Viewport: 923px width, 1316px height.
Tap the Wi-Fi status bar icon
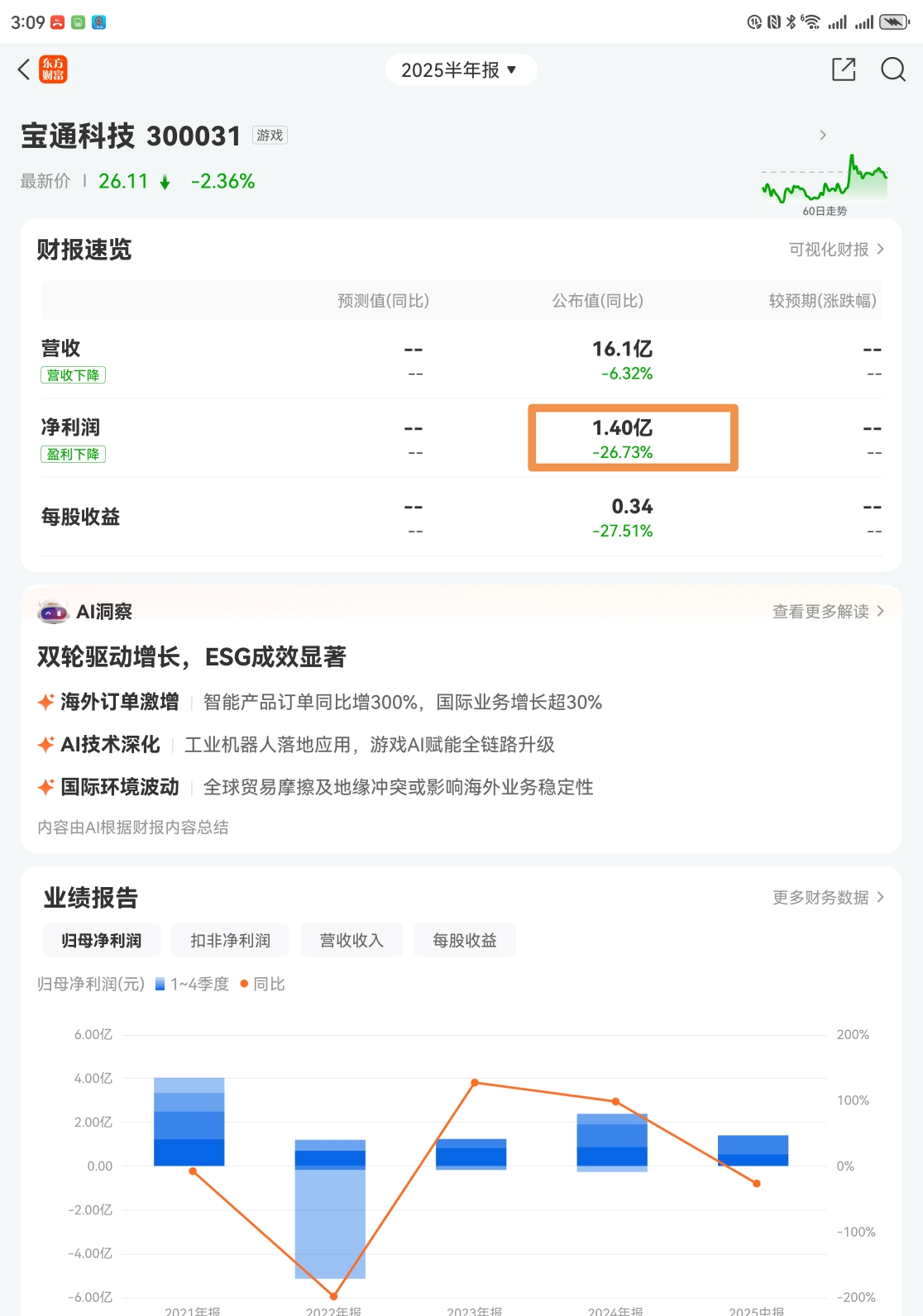(x=811, y=22)
